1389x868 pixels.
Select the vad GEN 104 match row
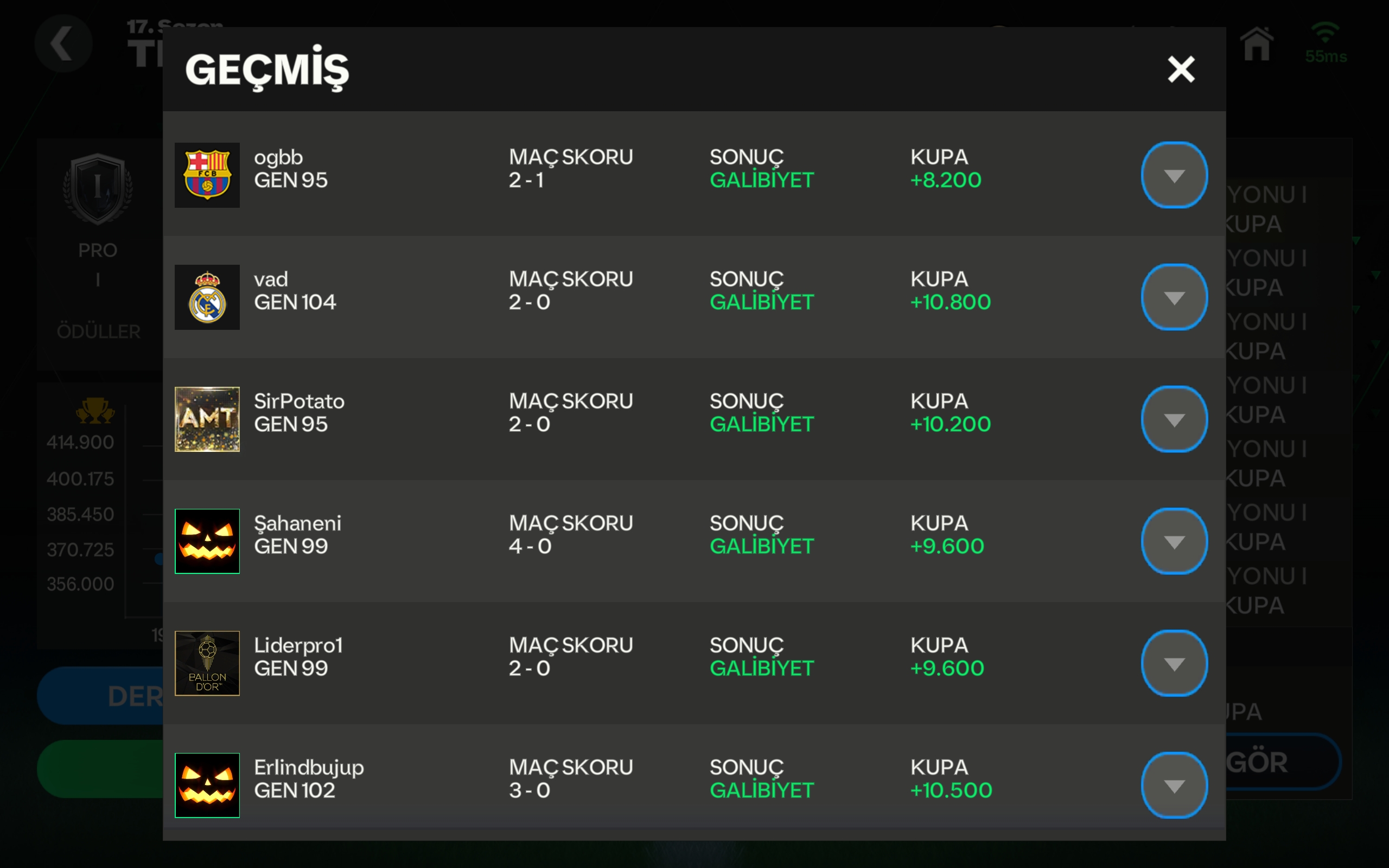(x=694, y=297)
